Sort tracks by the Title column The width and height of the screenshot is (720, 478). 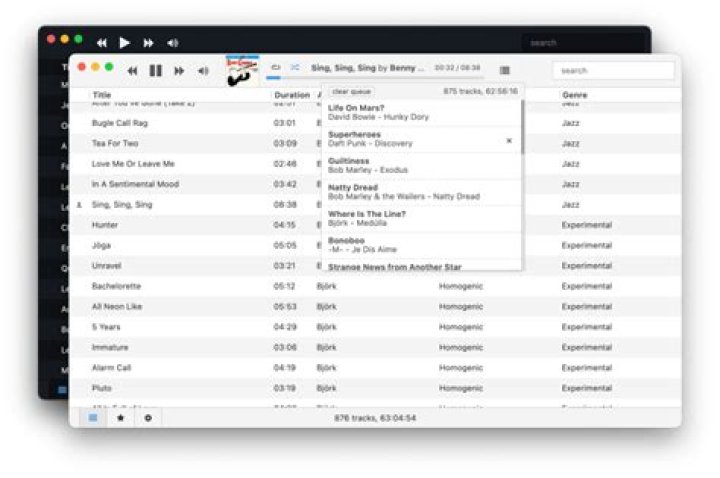click(102, 95)
